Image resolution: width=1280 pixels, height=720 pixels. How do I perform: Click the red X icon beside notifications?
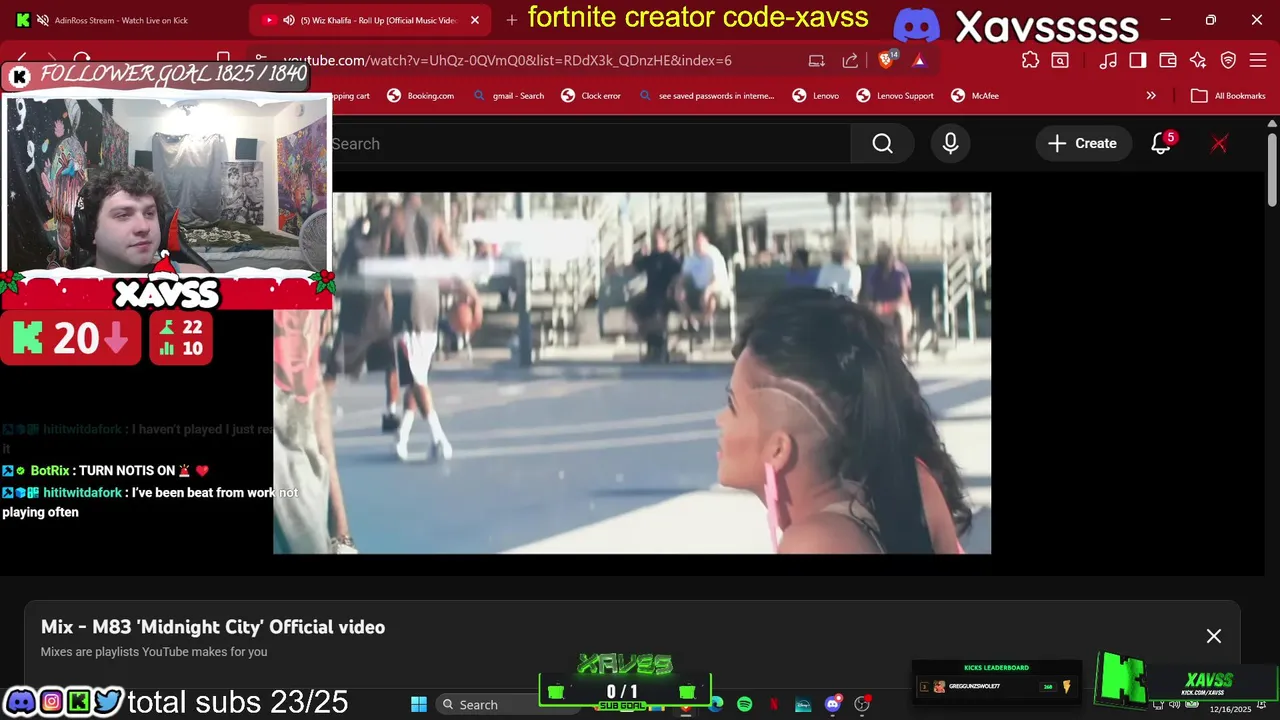point(1219,144)
